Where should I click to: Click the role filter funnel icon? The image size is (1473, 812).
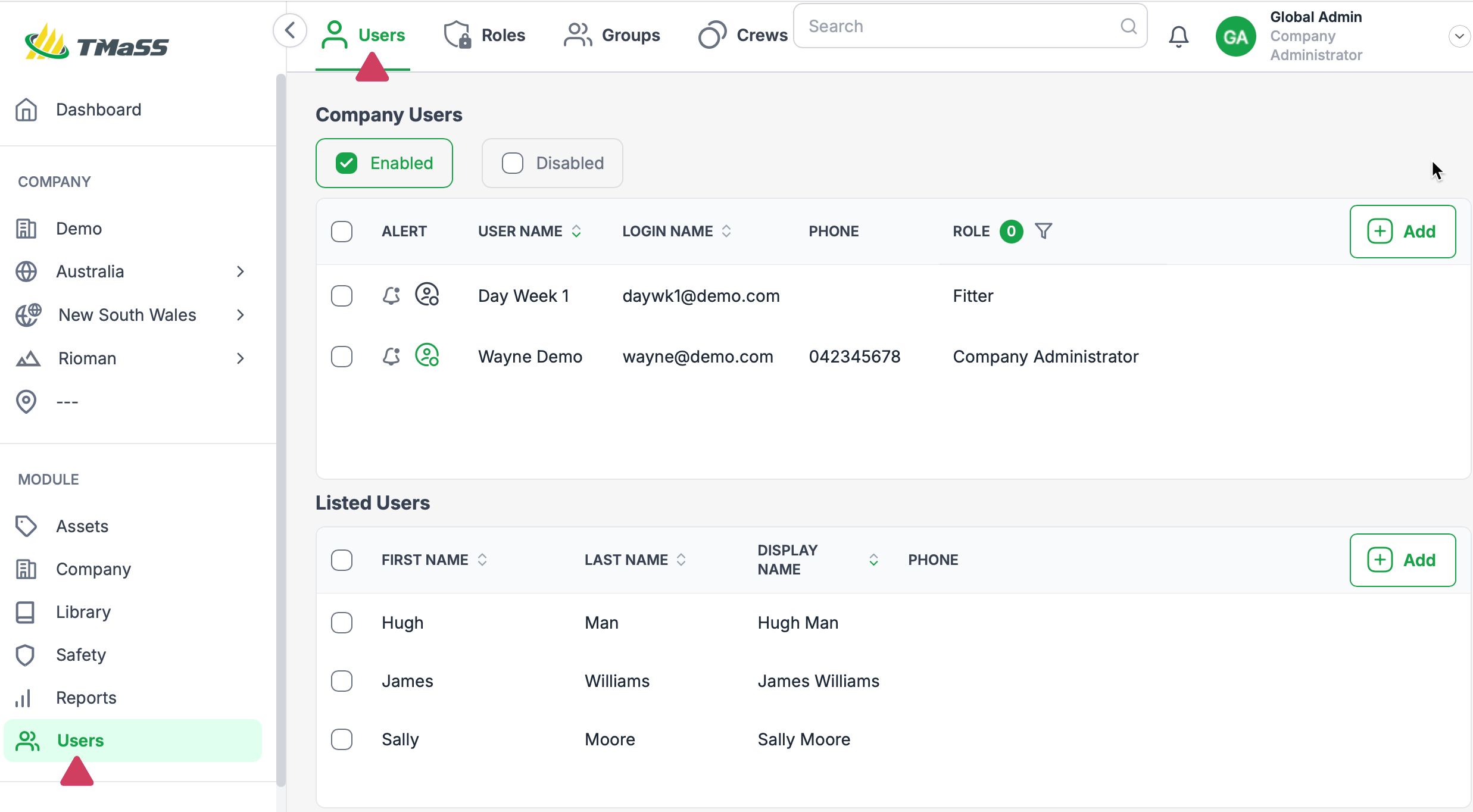click(1043, 231)
